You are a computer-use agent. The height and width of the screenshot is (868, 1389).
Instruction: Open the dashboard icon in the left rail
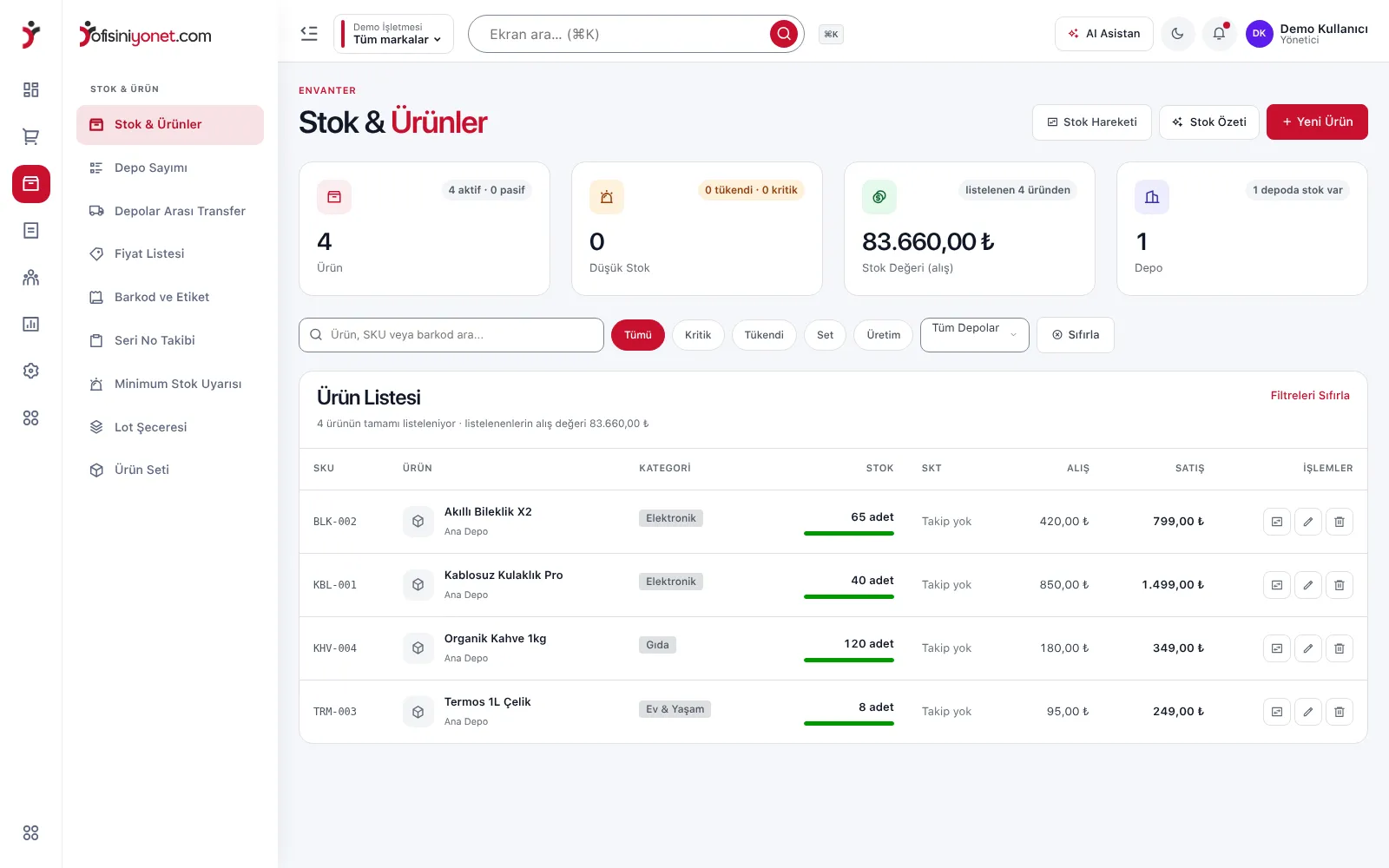(x=31, y=90)
